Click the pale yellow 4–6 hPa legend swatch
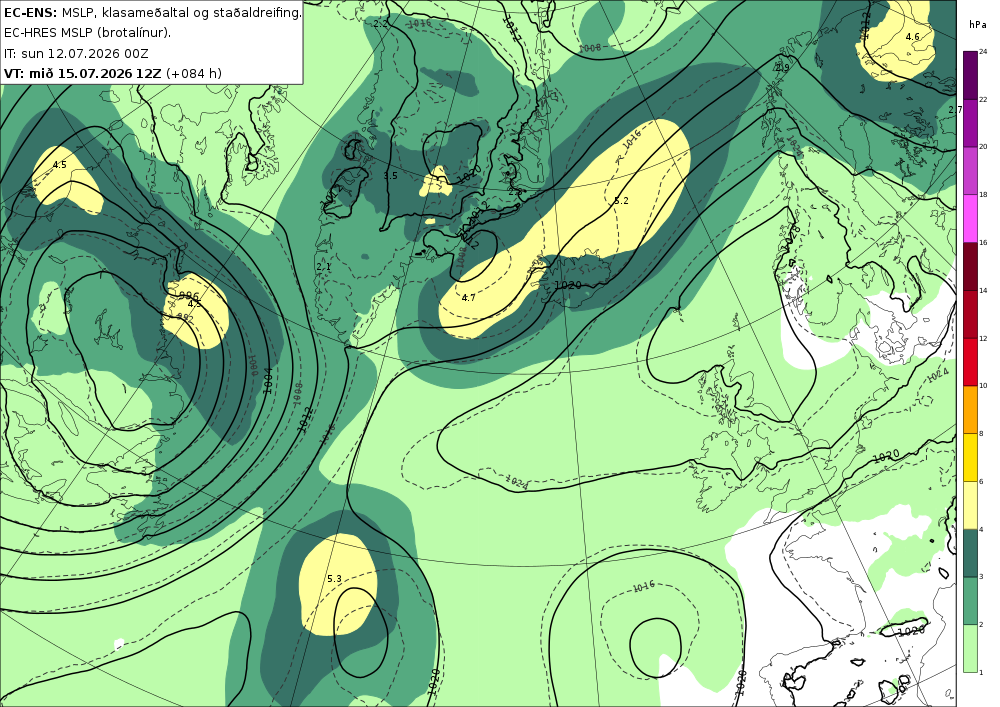This screenshot has height=707, width=1000. [x=970, y=504]
